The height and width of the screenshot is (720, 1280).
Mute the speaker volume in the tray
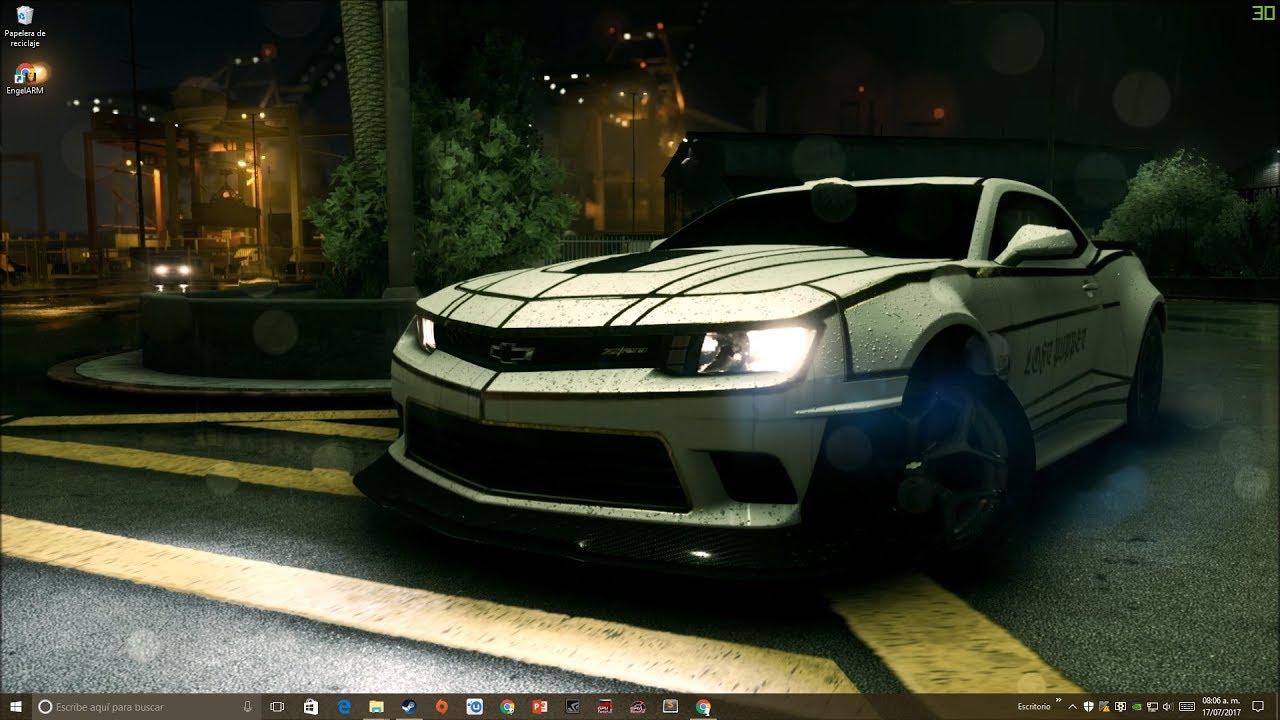(x=1167, y=708)
